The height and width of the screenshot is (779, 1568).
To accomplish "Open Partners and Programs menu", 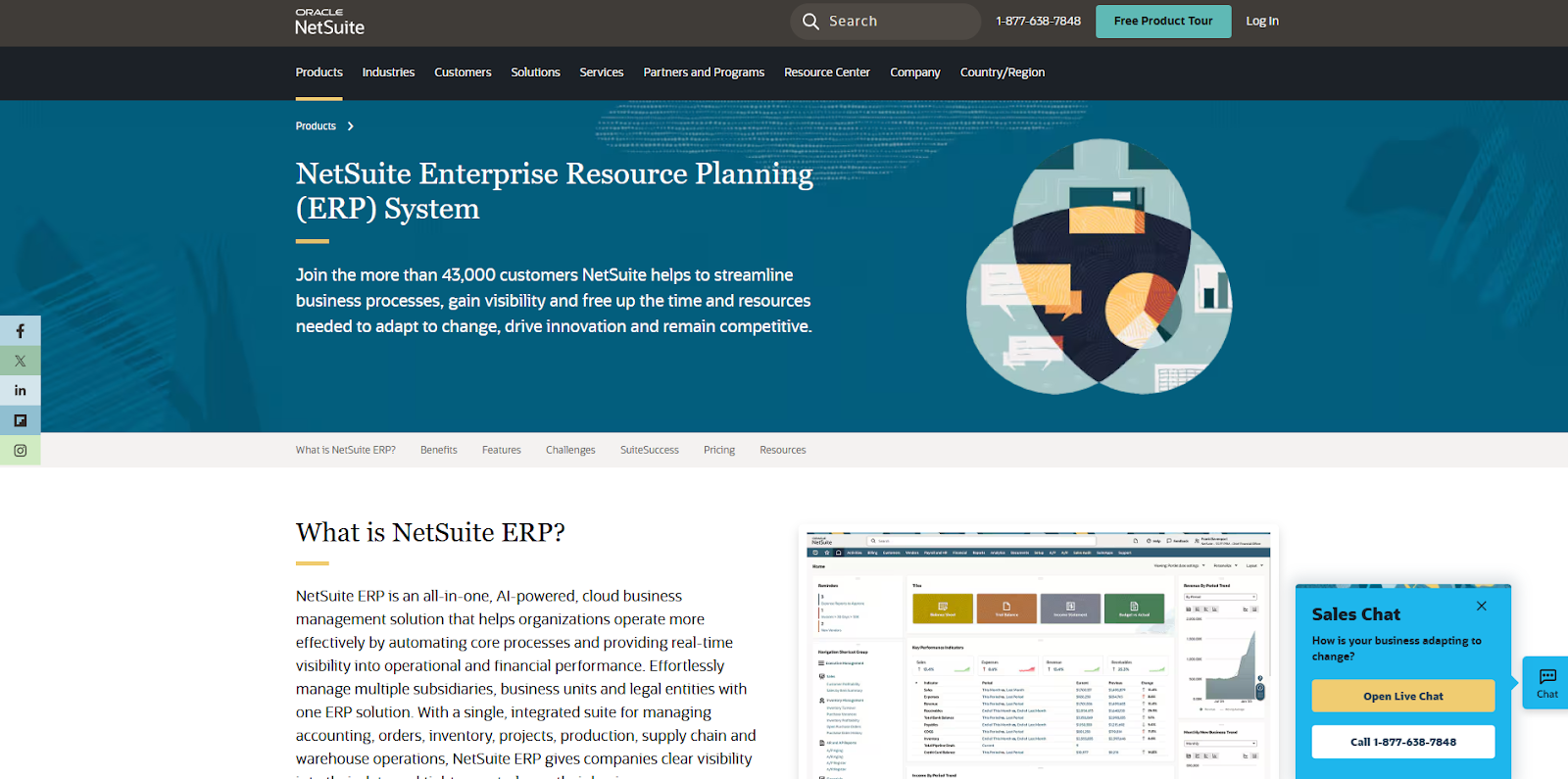I will coord(704,73).
